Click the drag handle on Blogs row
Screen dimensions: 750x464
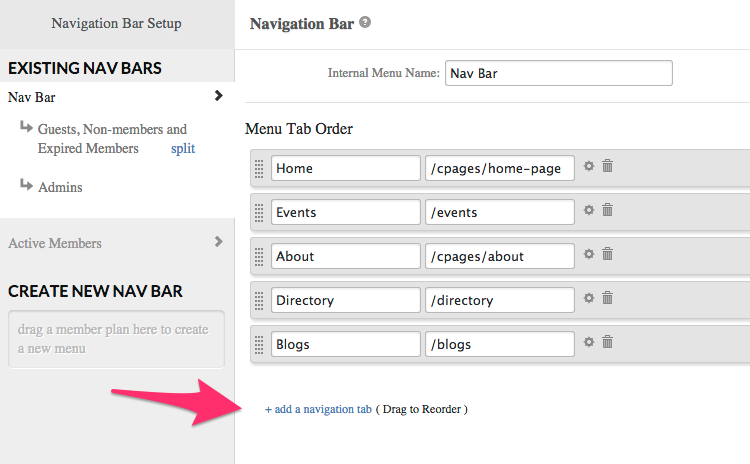coord(259,344)
